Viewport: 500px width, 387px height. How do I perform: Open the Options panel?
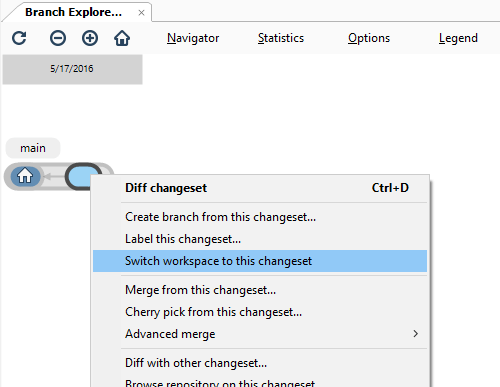coord(369,38)
